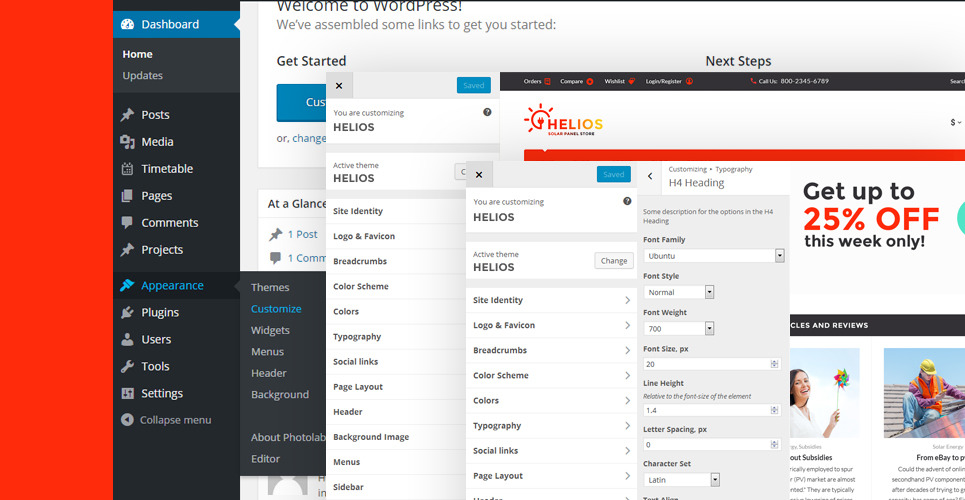This screenshot has height=500, width=965.
Task: Open the Font Weight dropdown
Action: coord(709,328)
